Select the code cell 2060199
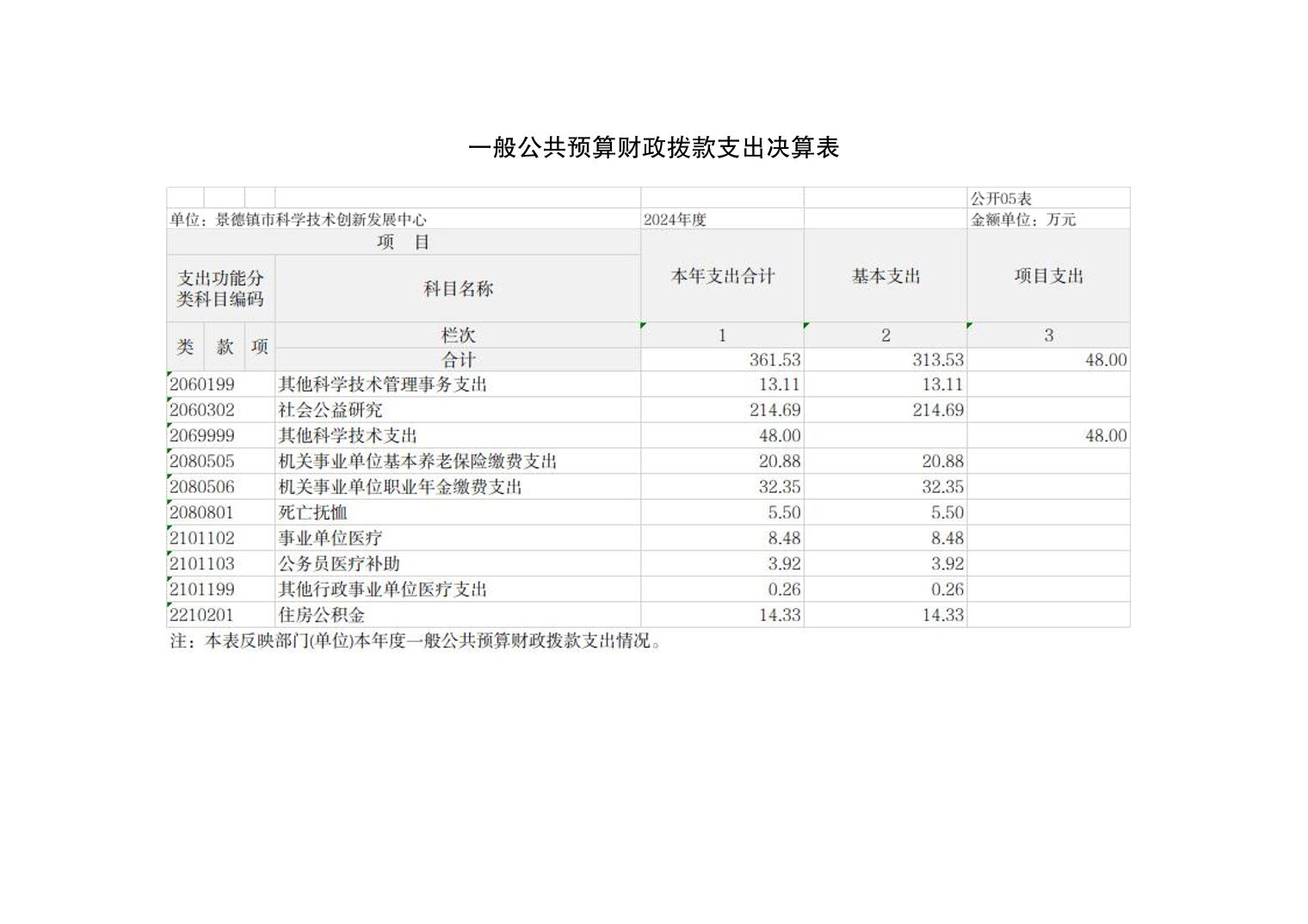Screen dimensions: 1308x924 point(202,385)
